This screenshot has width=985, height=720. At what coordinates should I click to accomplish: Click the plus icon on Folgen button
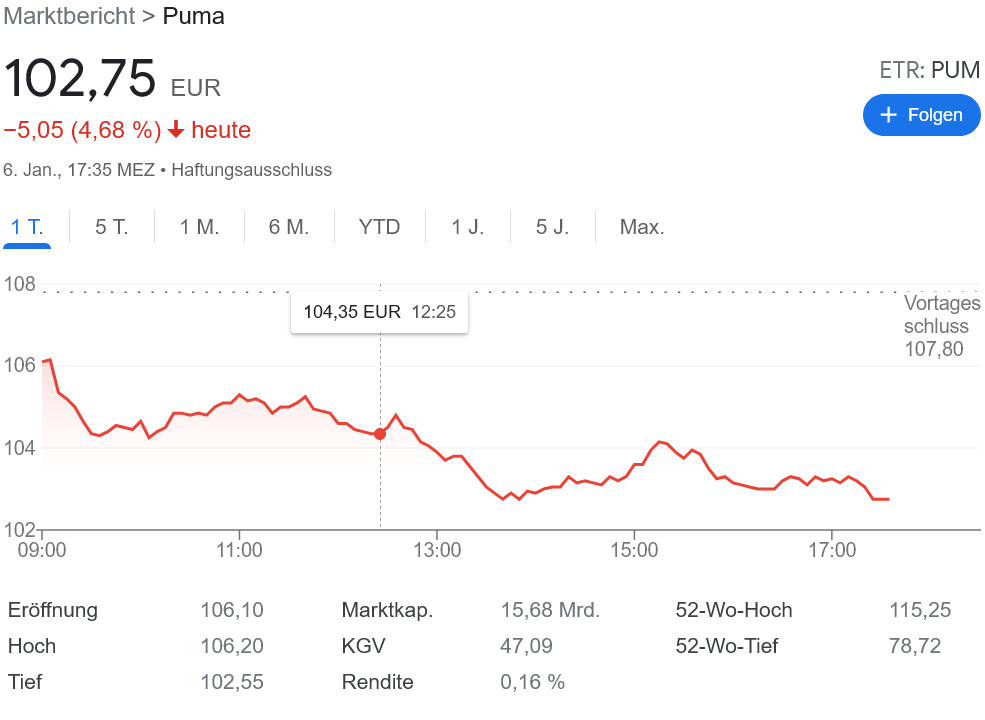[x=888, y=115]
